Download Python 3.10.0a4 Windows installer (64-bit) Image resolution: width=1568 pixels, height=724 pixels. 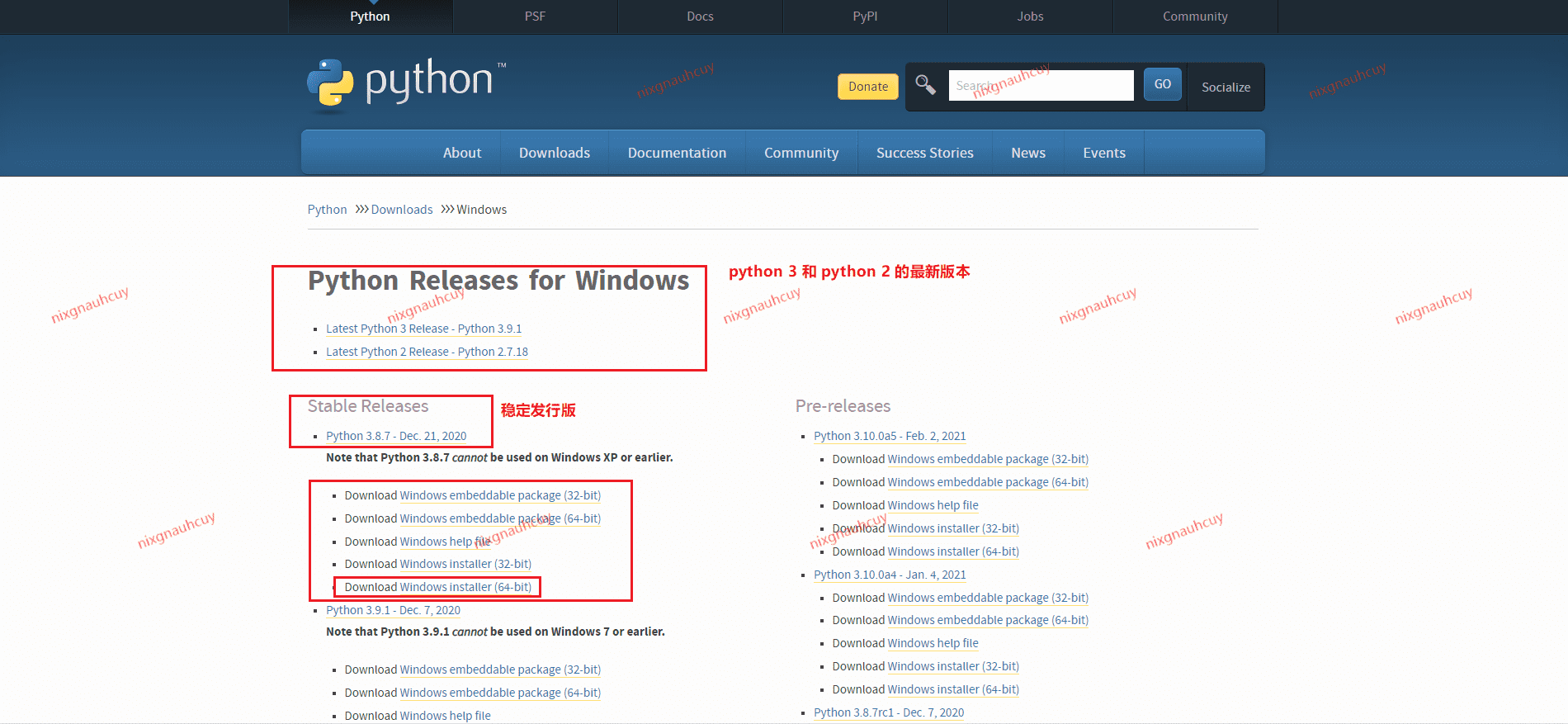coord(953,689)
